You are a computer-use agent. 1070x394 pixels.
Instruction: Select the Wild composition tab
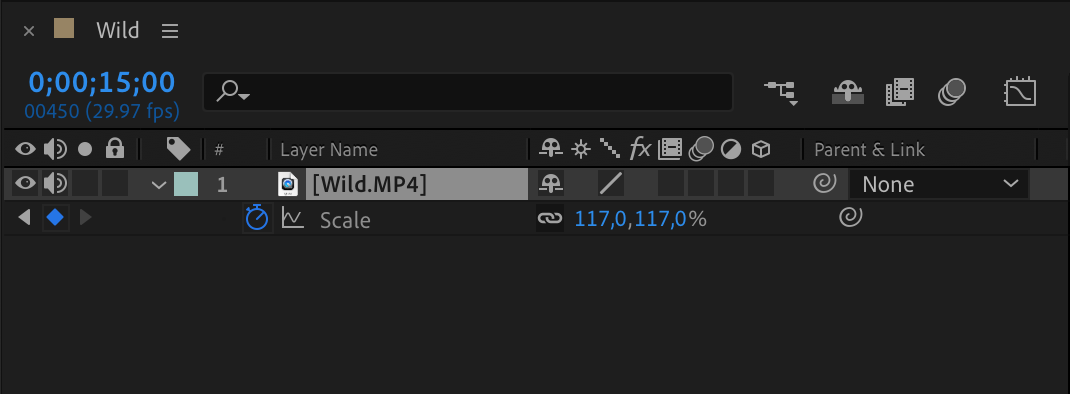pyautogui.click(x=117, y=30)
